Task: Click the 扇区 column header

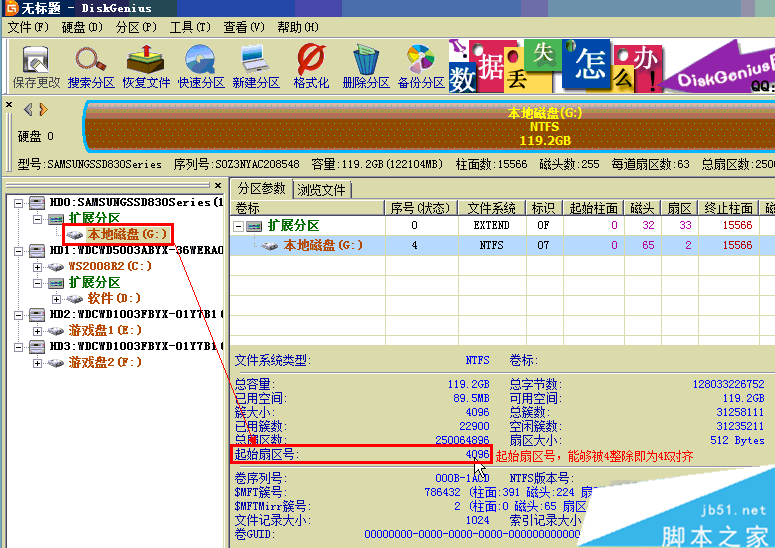Action: [x=679, y=208]
